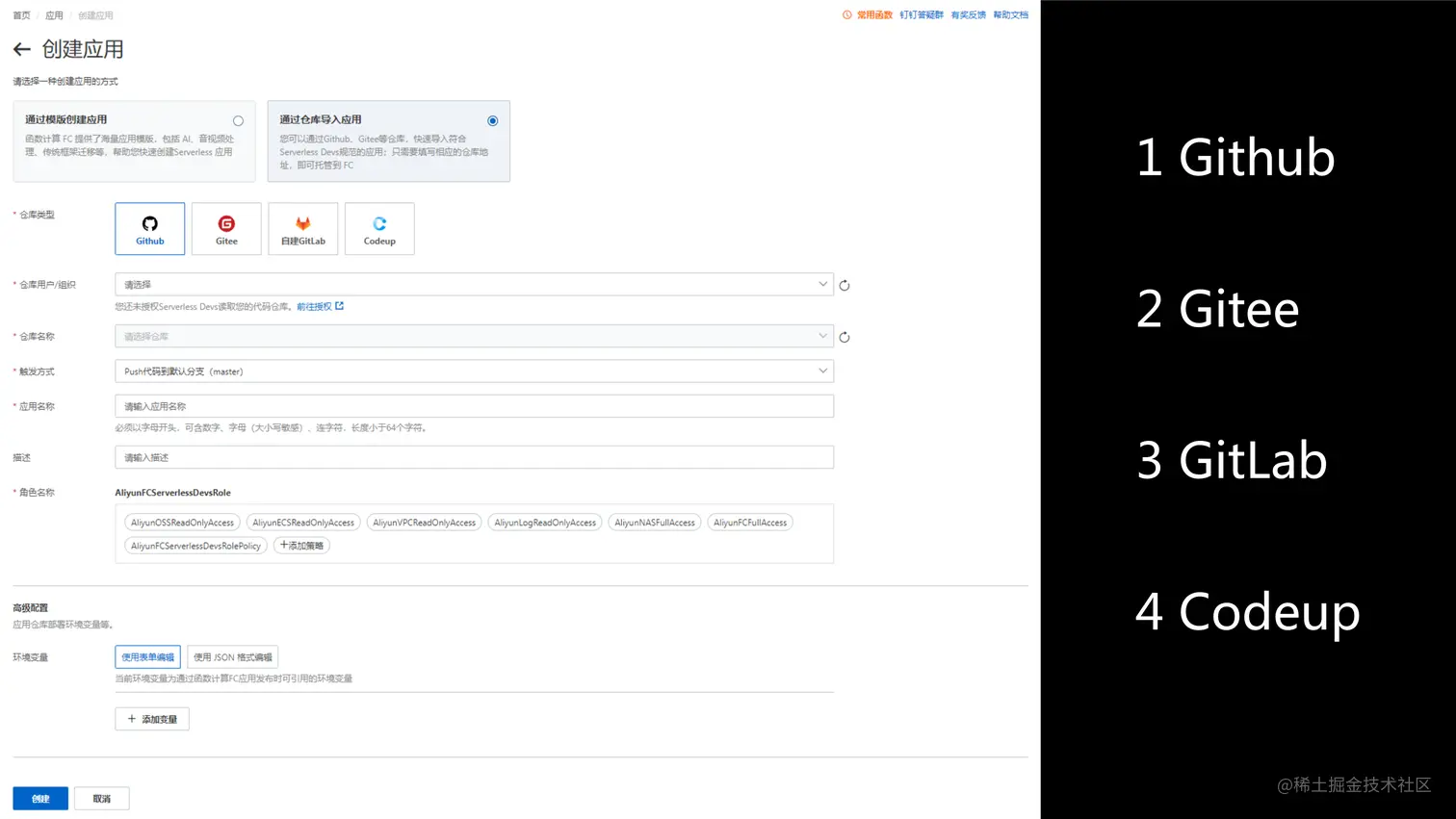Select the Gitee repository type
Viewport: 1456px width, 819px height.
coord(226,228)
